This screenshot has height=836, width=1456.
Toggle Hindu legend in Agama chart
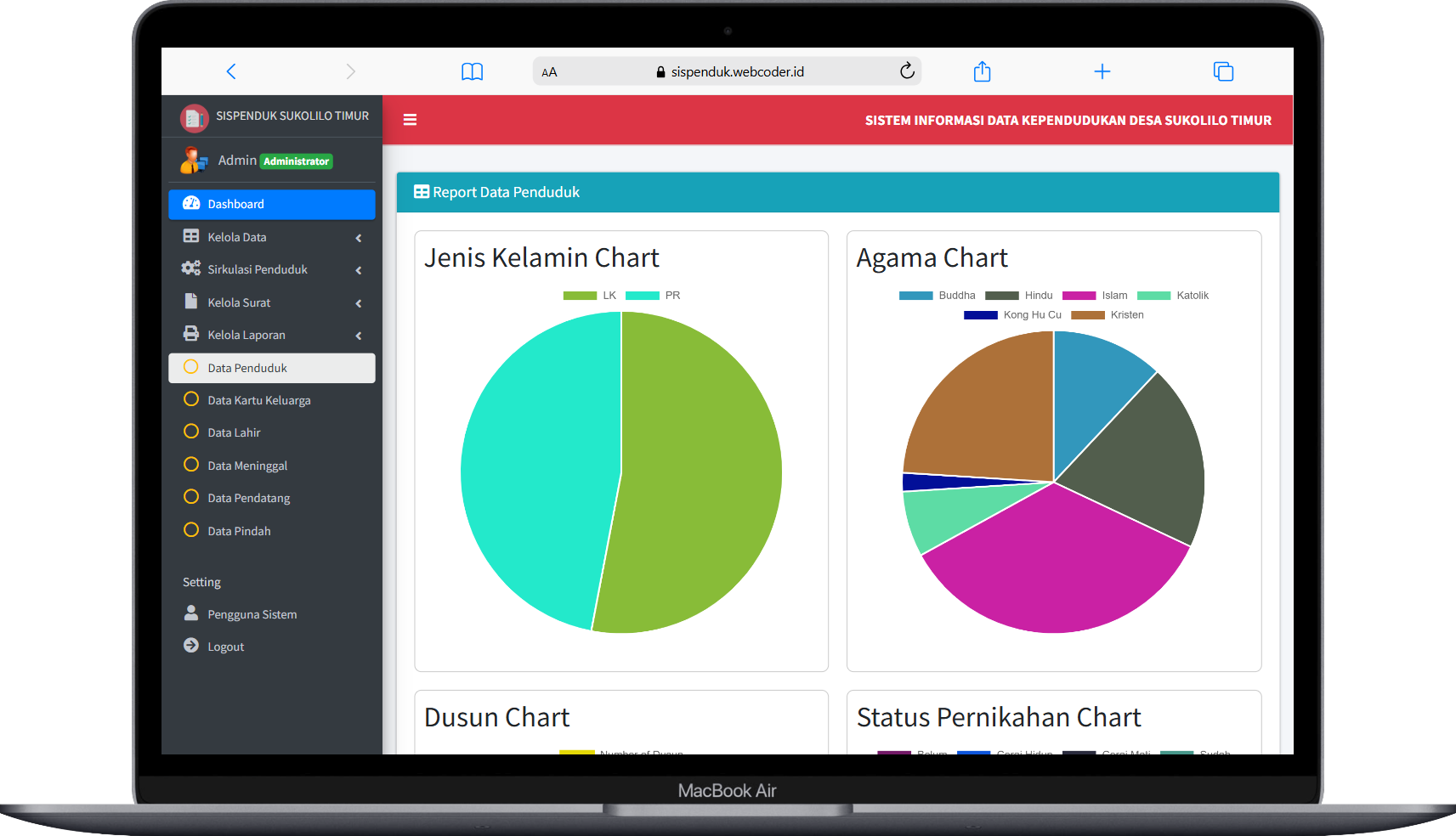tap(1018, 296)
